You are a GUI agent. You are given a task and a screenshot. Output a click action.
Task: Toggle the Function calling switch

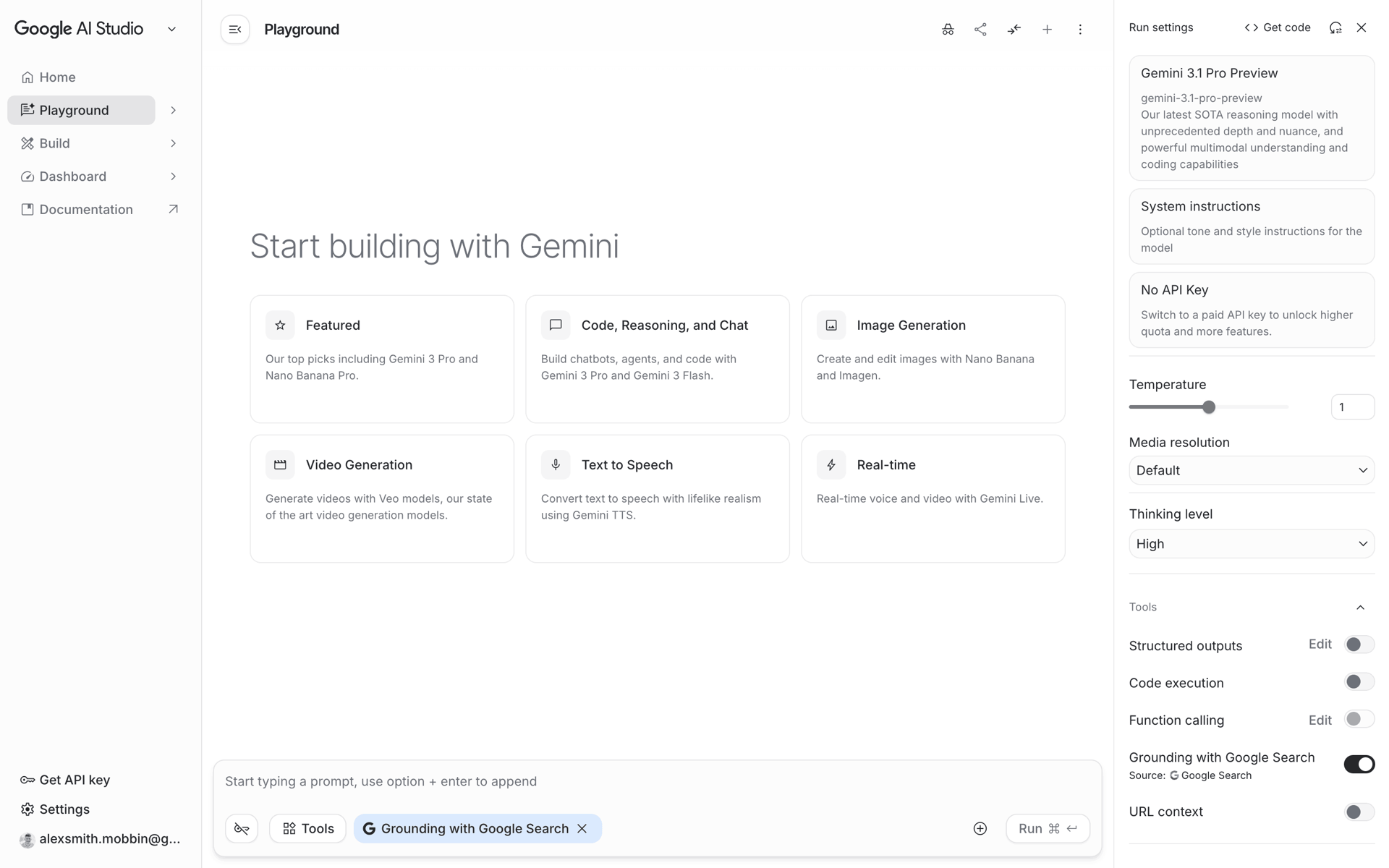point(1359,719)
